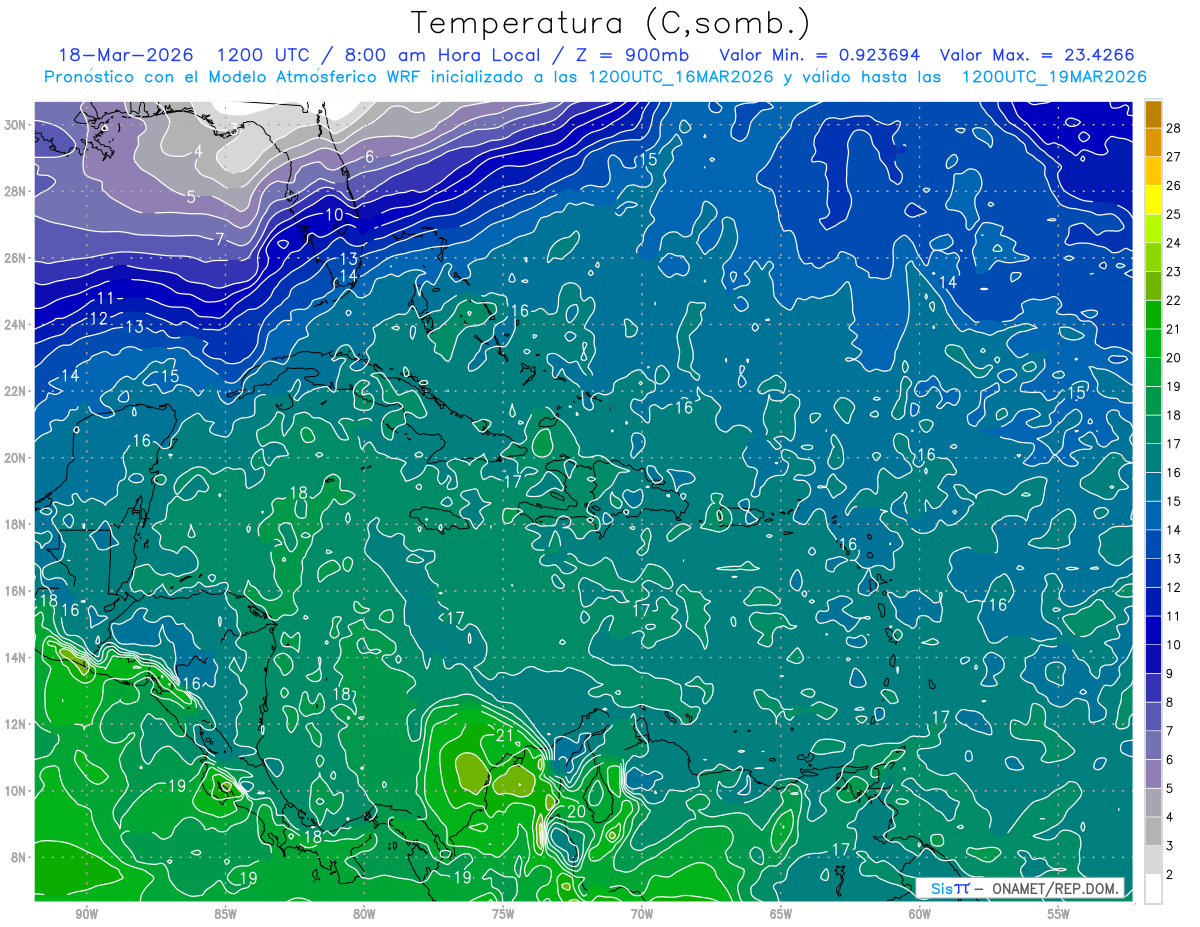Click the '70W' longitude axis label

tap(642, 914)
